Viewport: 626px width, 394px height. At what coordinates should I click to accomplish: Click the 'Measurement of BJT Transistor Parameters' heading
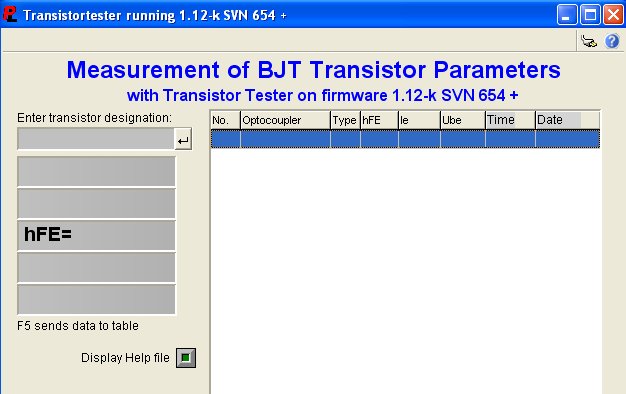313,70
